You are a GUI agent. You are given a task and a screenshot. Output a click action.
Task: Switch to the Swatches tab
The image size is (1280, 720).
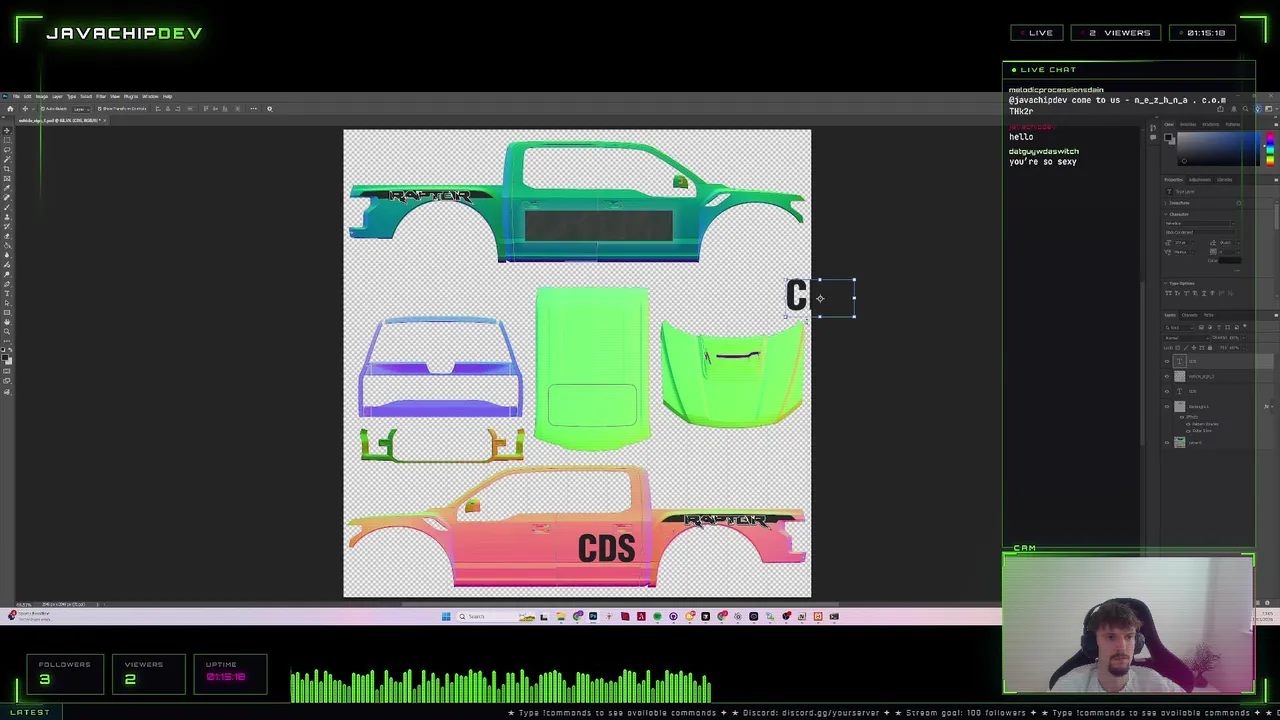[x=1188, y=124]
